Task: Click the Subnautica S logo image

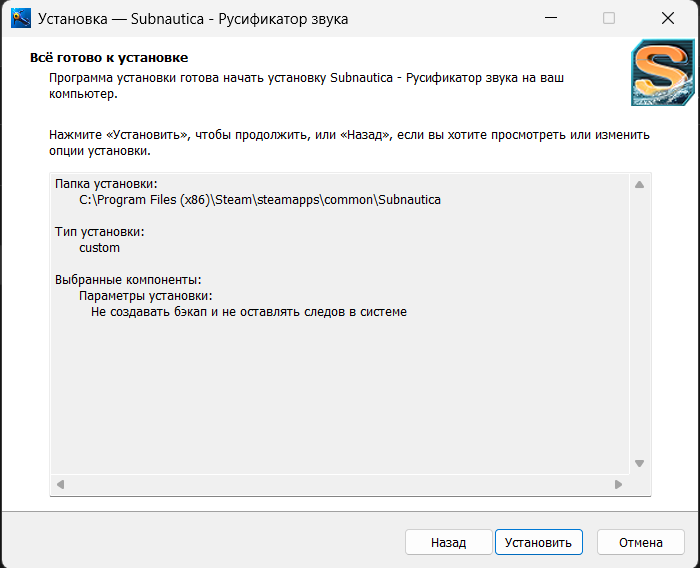Action: (662, 72)
